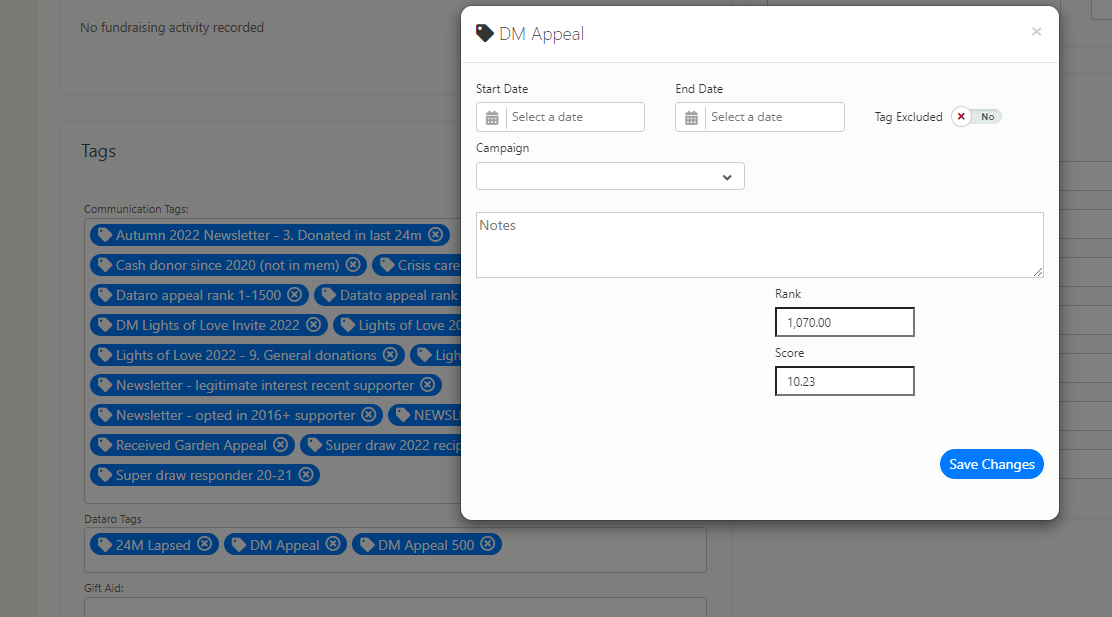Click the Communication Tags label
Screen dimensions: 1112x617
136,209
